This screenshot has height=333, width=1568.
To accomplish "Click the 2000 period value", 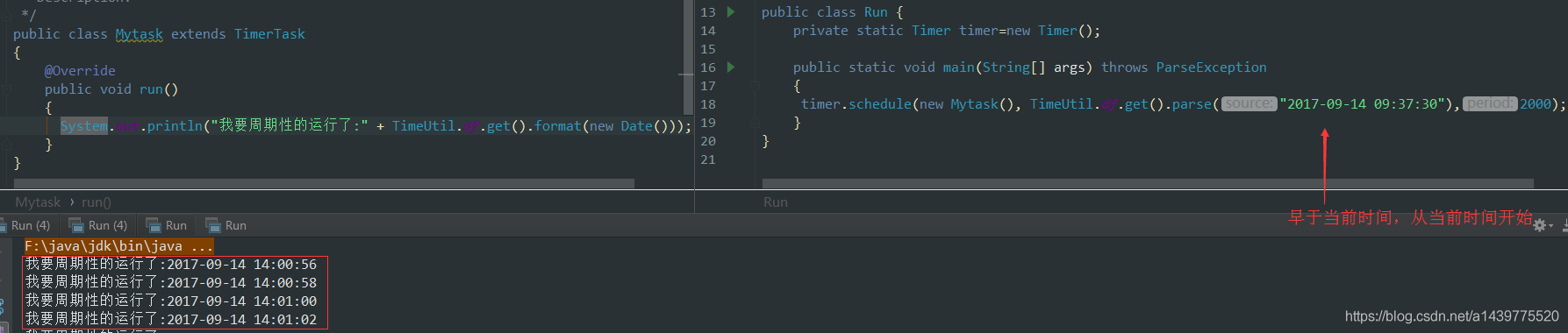I will (1536, 104).
